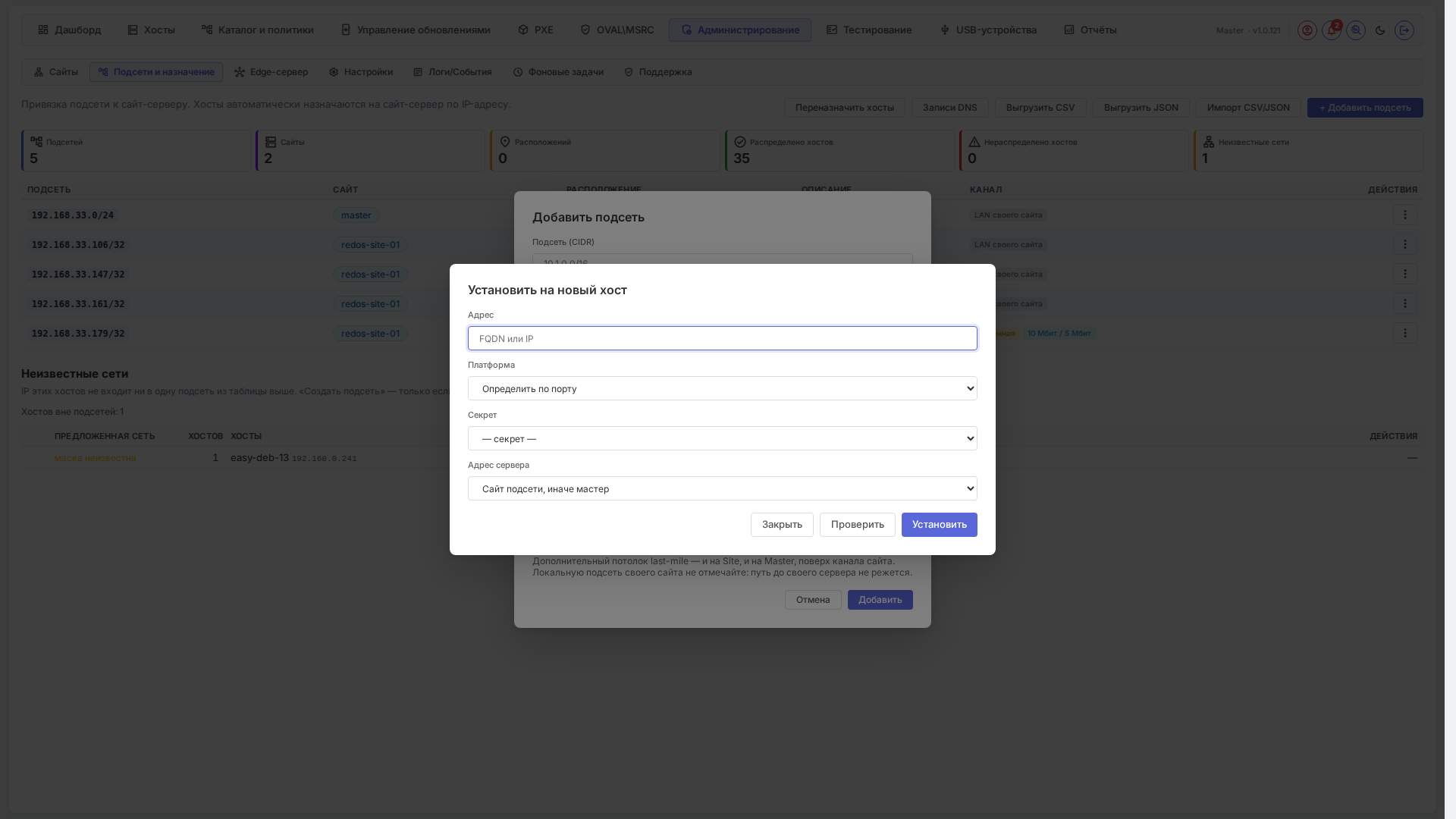Click the Закрыть button
The width and height of the screenshot is (1456, 819).
(782, 525)
